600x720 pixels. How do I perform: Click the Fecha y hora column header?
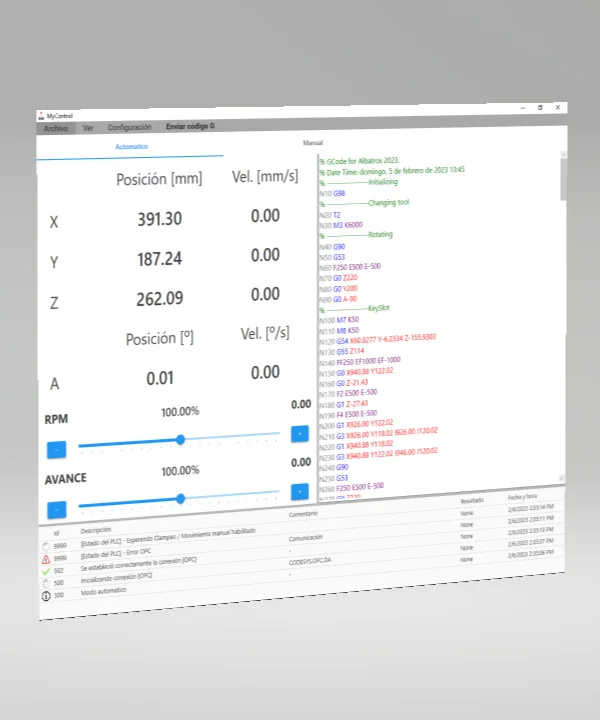coord(522,497)
